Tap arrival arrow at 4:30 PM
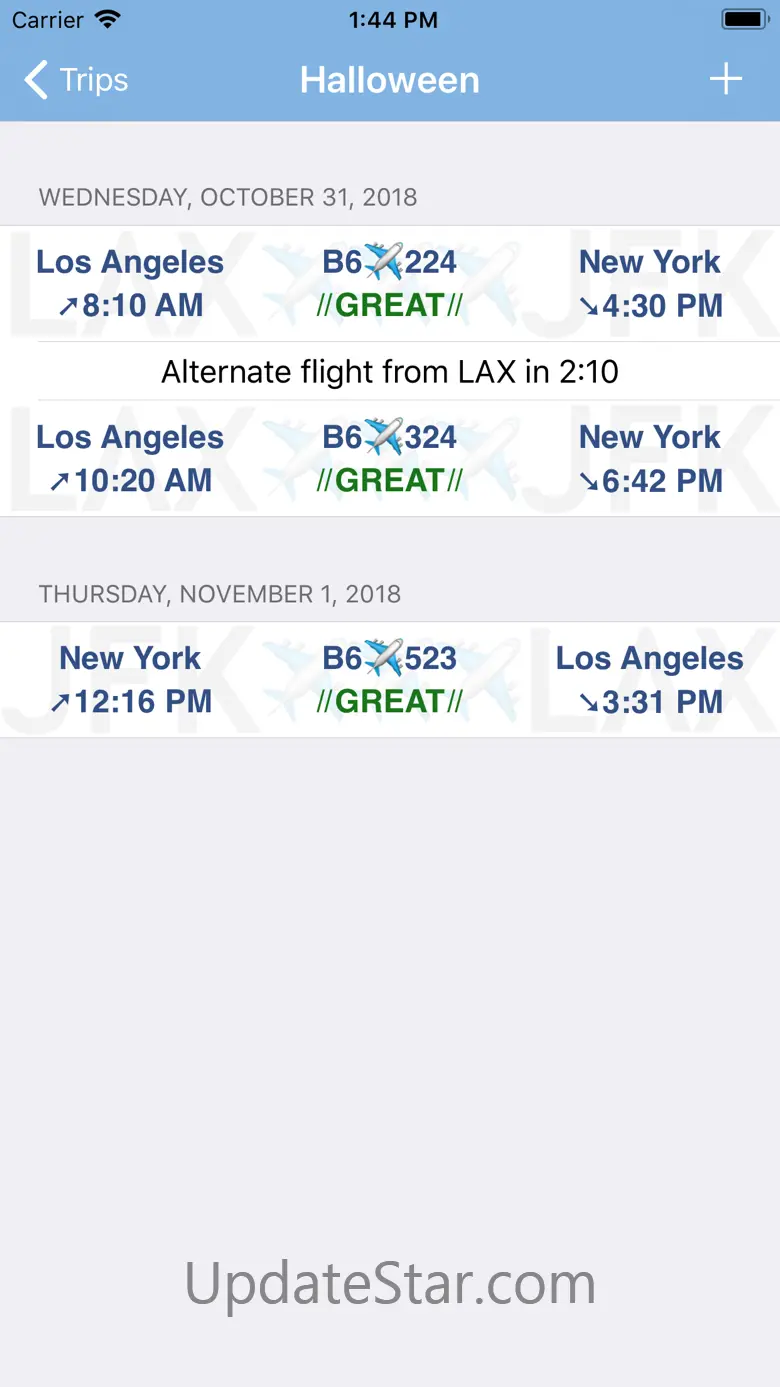Image resolution: width=780 pixels, height=1387 pixels. point(589,306)
